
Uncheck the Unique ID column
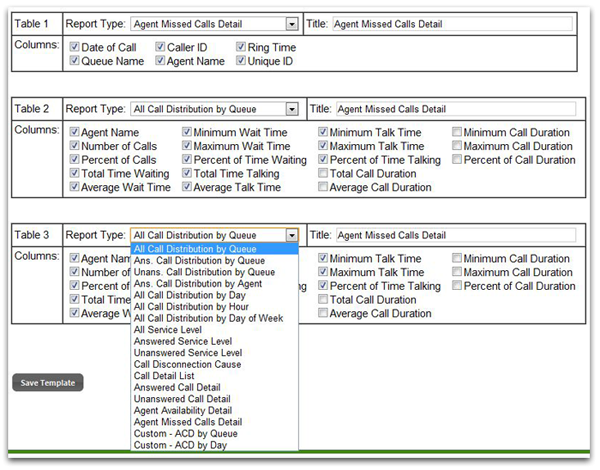click(242, 61)
